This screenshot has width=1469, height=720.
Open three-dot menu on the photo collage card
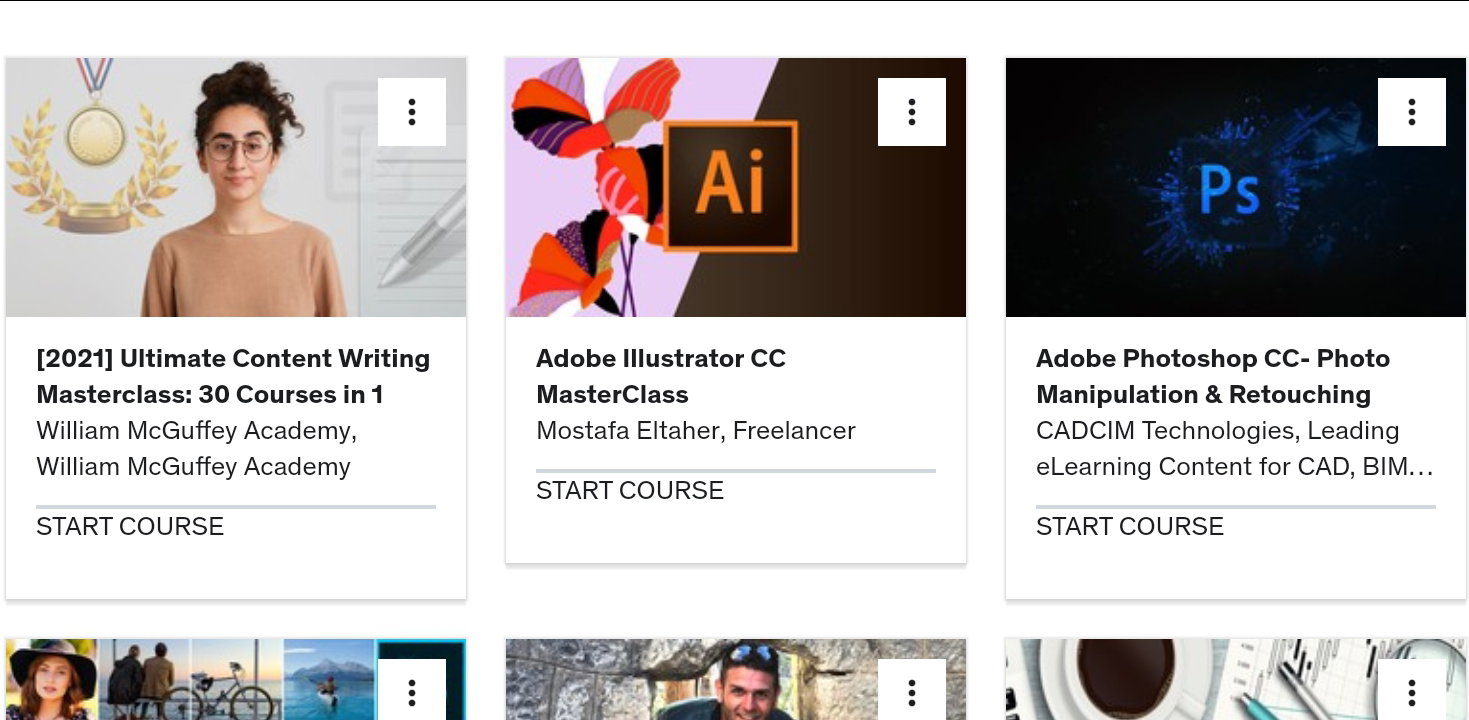[x=412, y=691]
